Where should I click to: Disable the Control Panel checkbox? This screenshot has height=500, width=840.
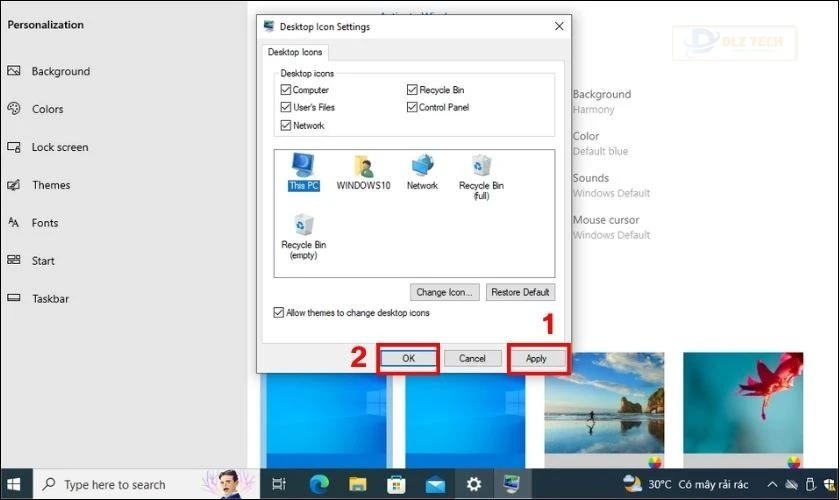click(412, 107)
